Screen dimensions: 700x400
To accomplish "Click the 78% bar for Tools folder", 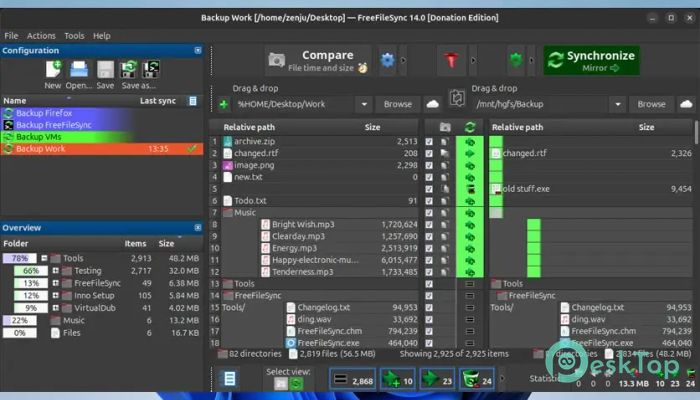I will [x=20, y=258].
